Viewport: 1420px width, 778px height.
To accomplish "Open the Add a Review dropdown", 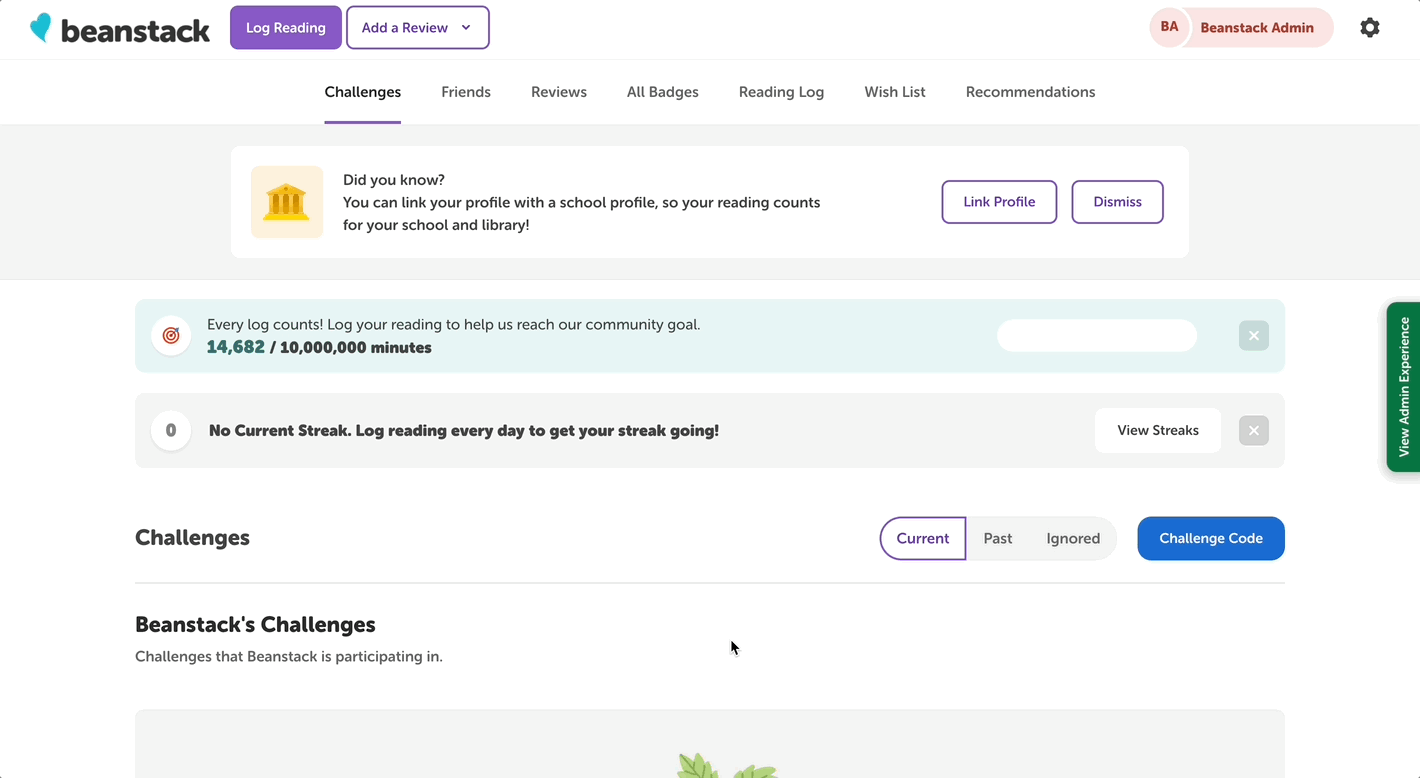I will pos(417,27).
